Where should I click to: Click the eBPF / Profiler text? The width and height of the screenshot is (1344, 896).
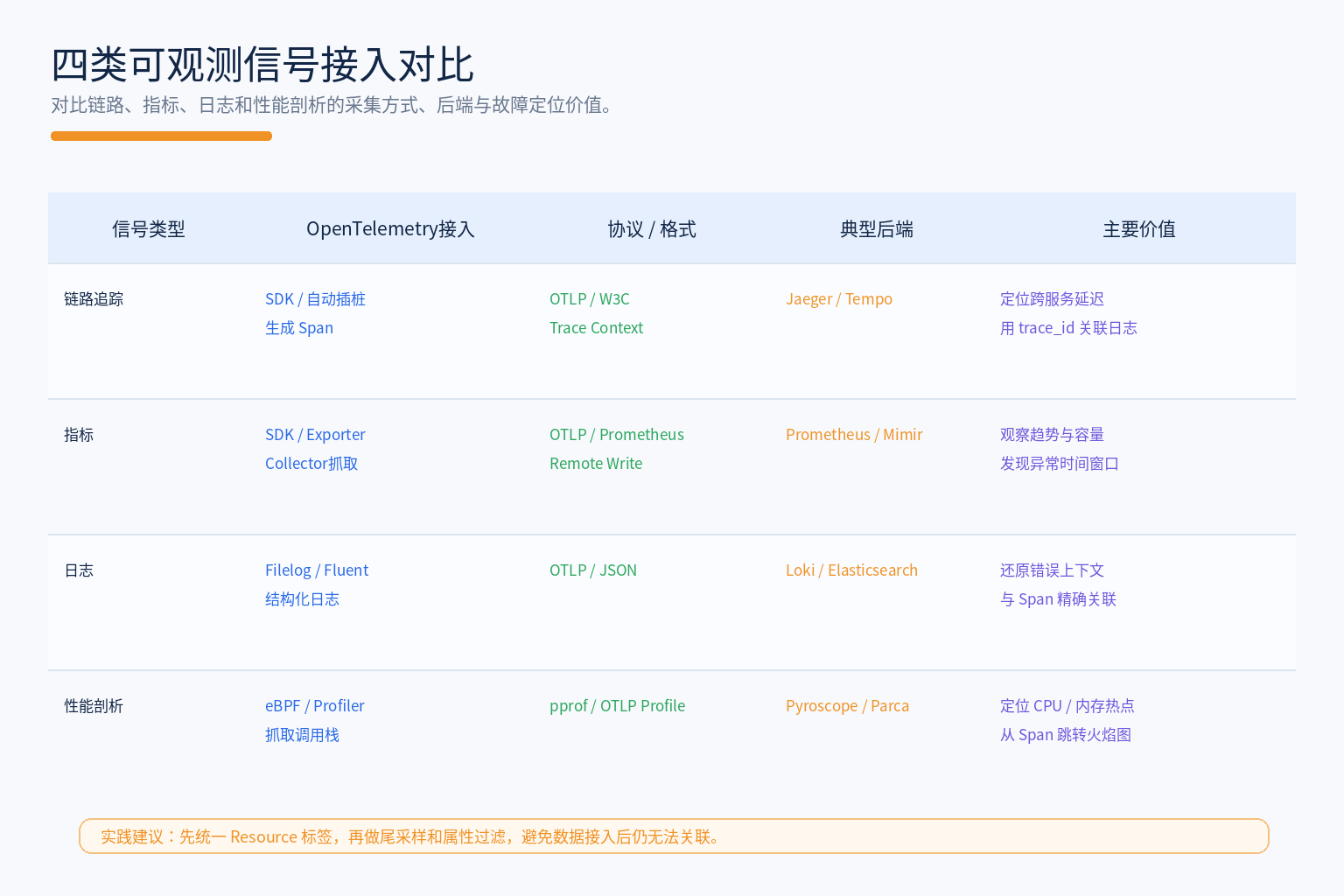315,706
